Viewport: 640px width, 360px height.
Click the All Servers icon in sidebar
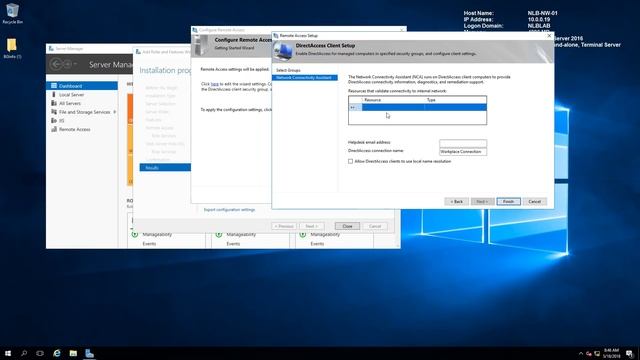tap(54, 103)
